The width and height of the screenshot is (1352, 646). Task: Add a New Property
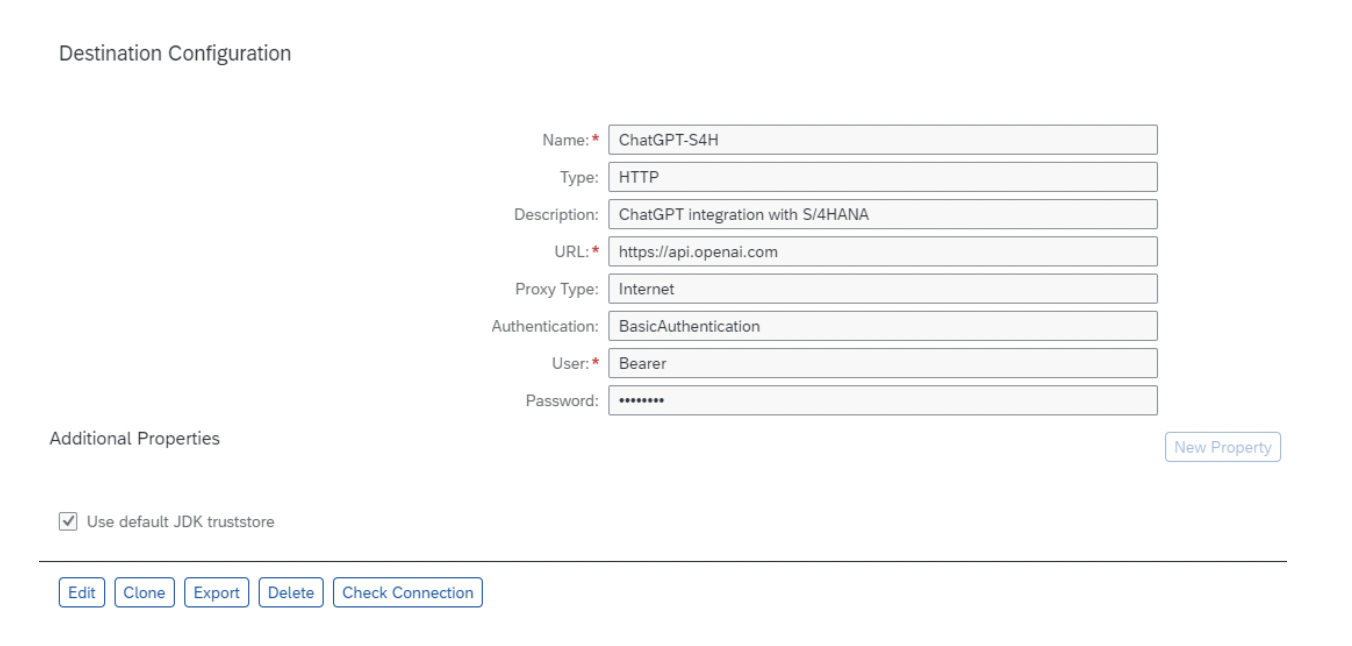tap(1223, 447)
